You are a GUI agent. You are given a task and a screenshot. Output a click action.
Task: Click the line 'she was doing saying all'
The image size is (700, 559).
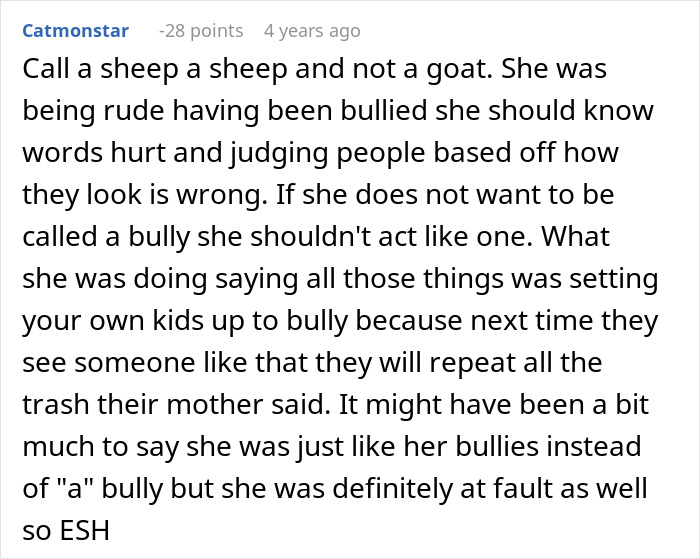(340, 279)
